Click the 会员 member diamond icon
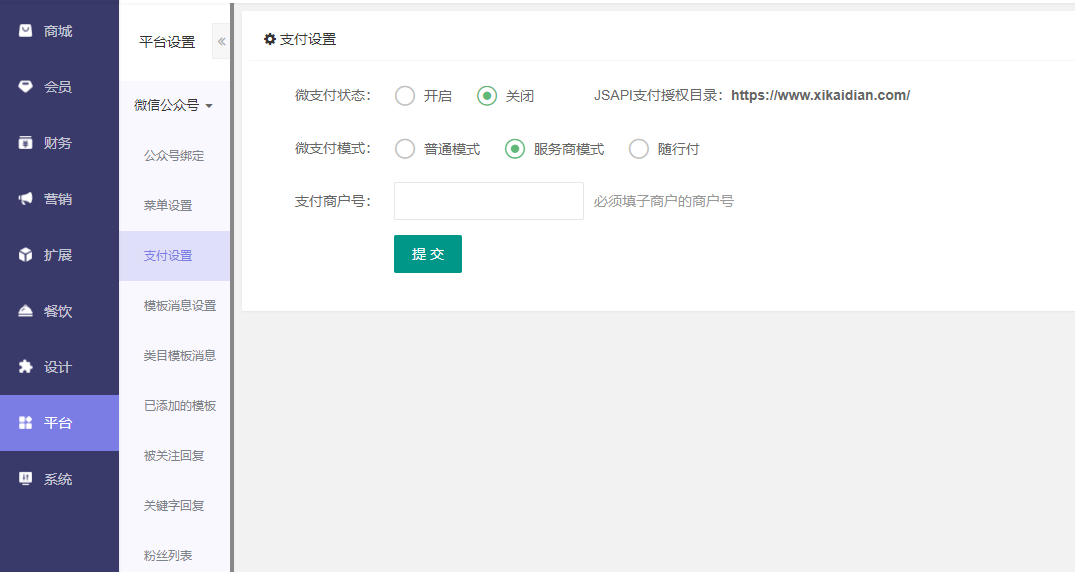Image resolution: width=1075 pixels, height=572 pixels. click(25, 86)
